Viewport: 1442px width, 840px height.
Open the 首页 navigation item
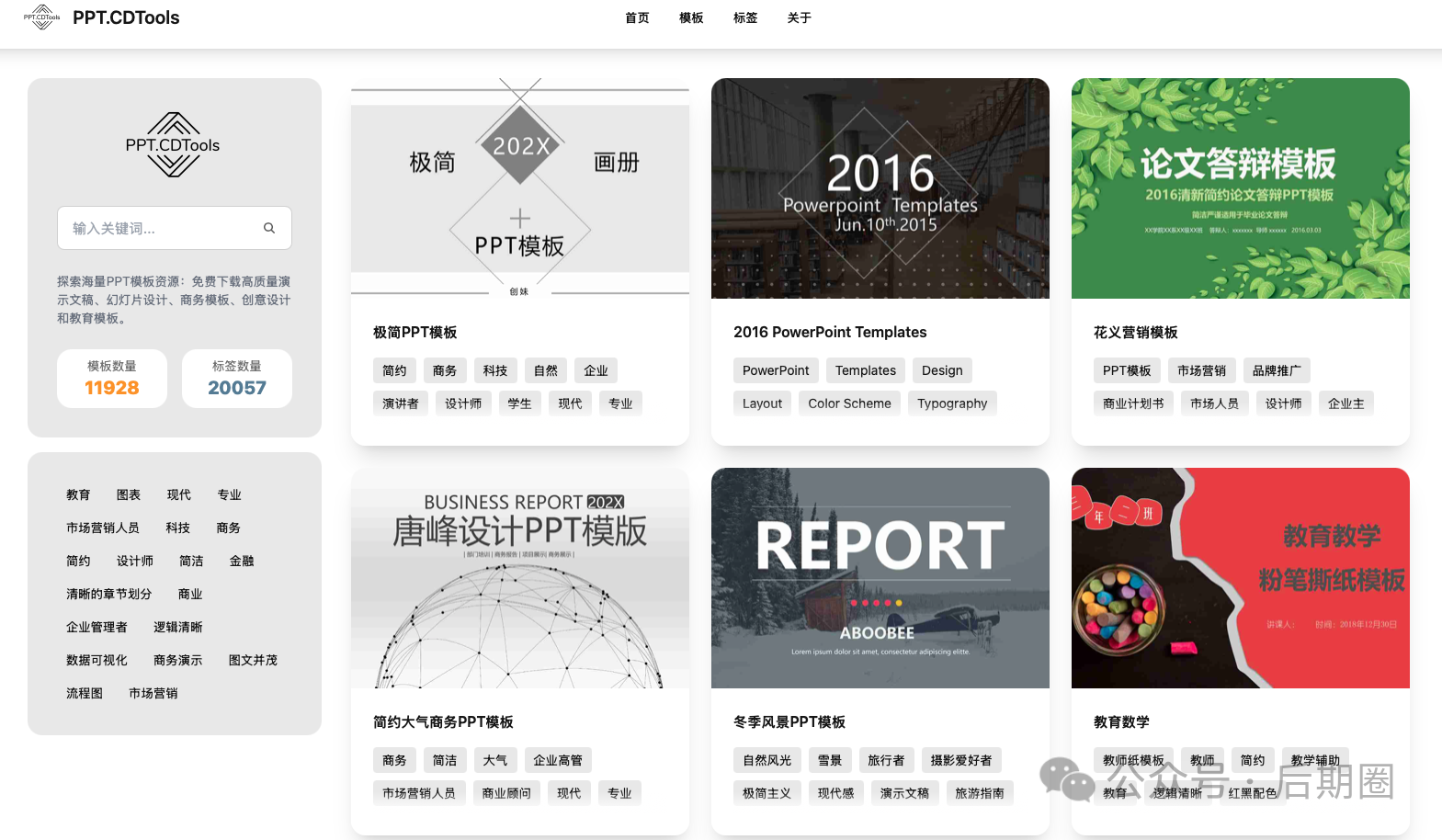tap(637, 17)
